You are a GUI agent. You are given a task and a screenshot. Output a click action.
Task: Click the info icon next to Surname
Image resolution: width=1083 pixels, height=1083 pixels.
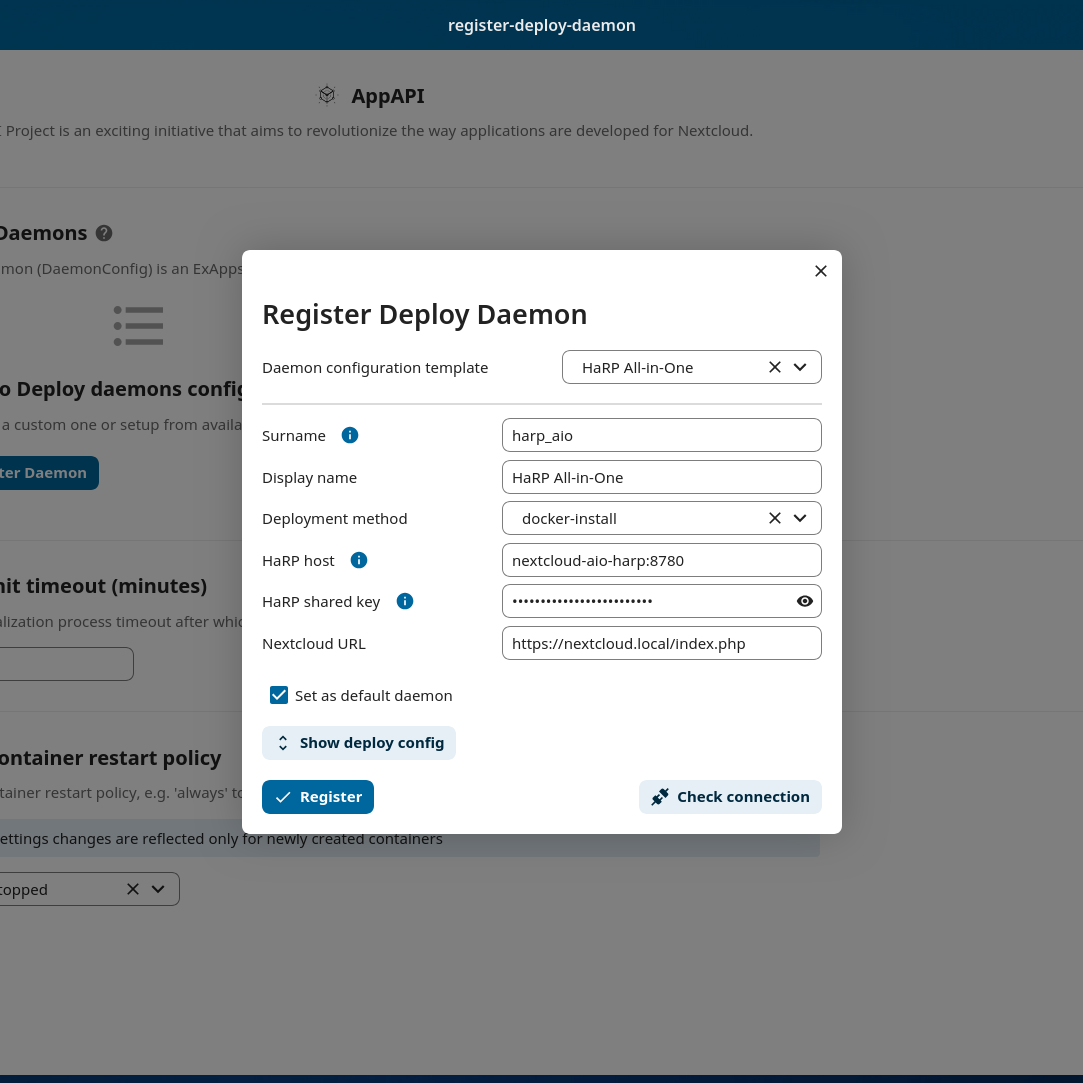(x=350, y=435)
